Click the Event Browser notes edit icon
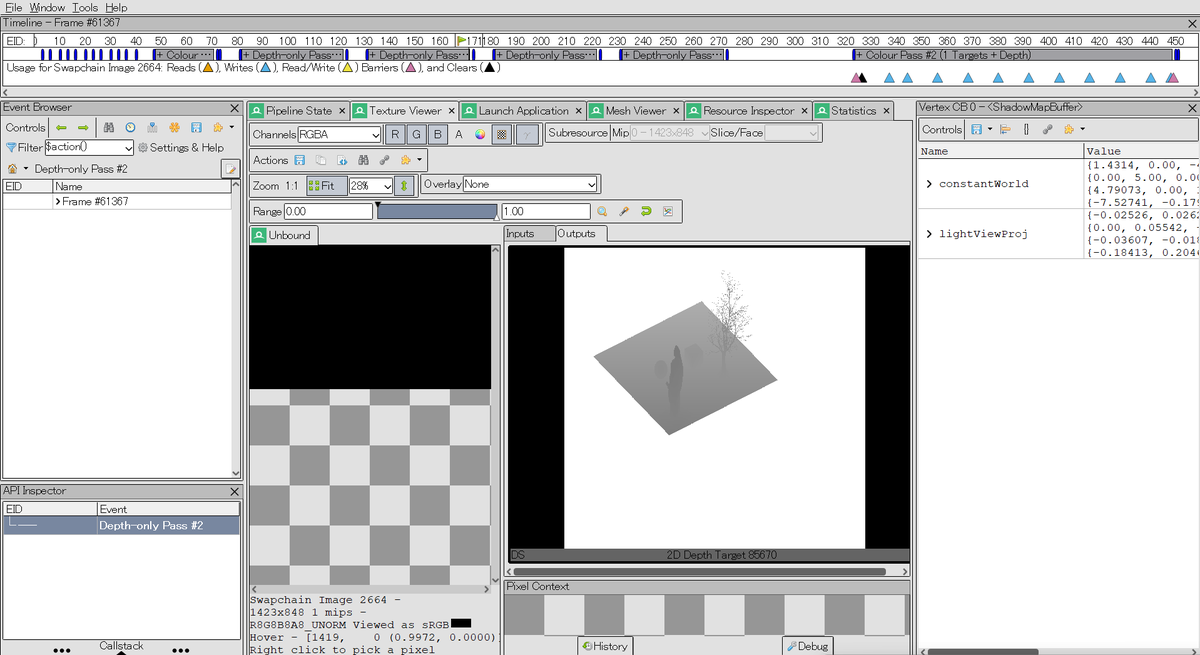 point(230,169)
